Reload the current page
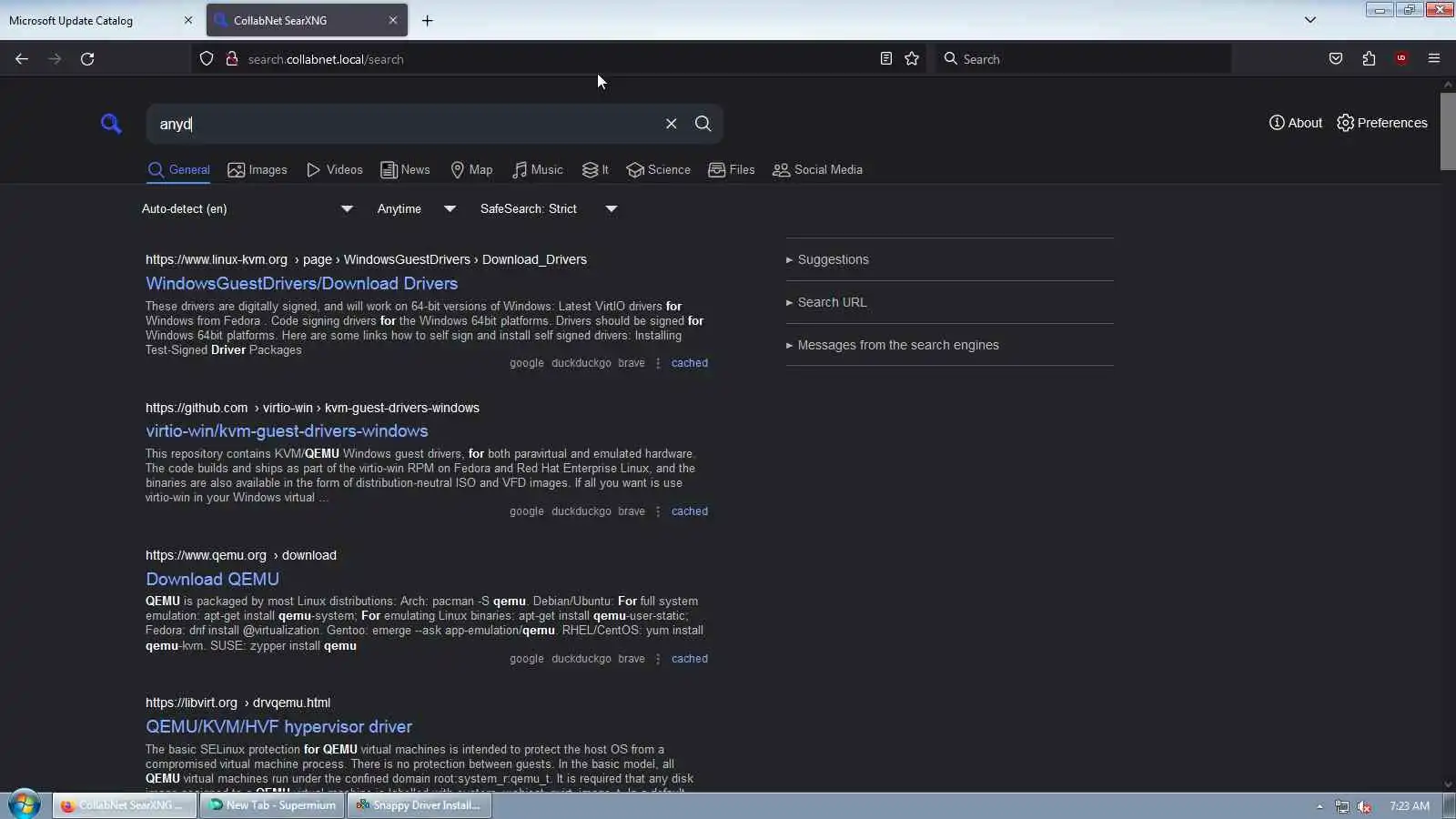Viewport: 1456px width, 819px height. pyautogui.click(x=87, y=59)
